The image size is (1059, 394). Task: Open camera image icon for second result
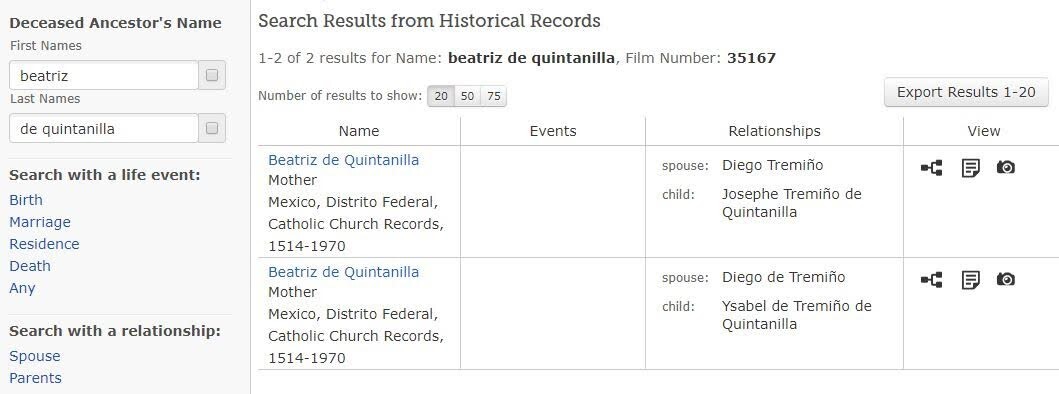click(1006, 279)
